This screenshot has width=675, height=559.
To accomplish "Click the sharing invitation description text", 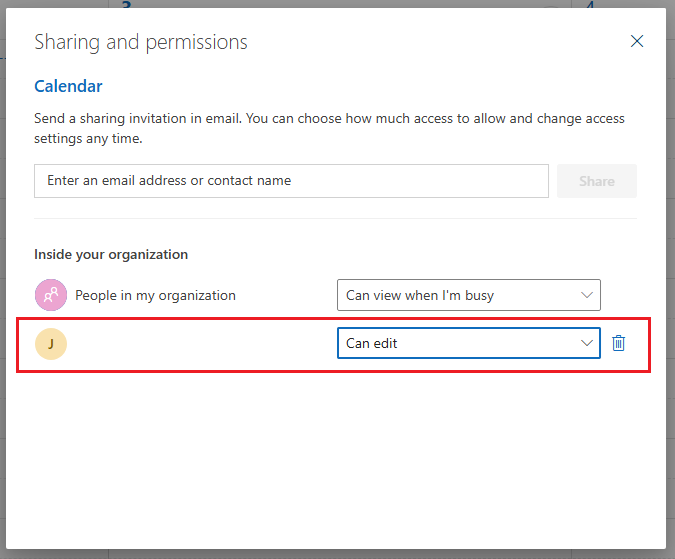I will (329, 128).
